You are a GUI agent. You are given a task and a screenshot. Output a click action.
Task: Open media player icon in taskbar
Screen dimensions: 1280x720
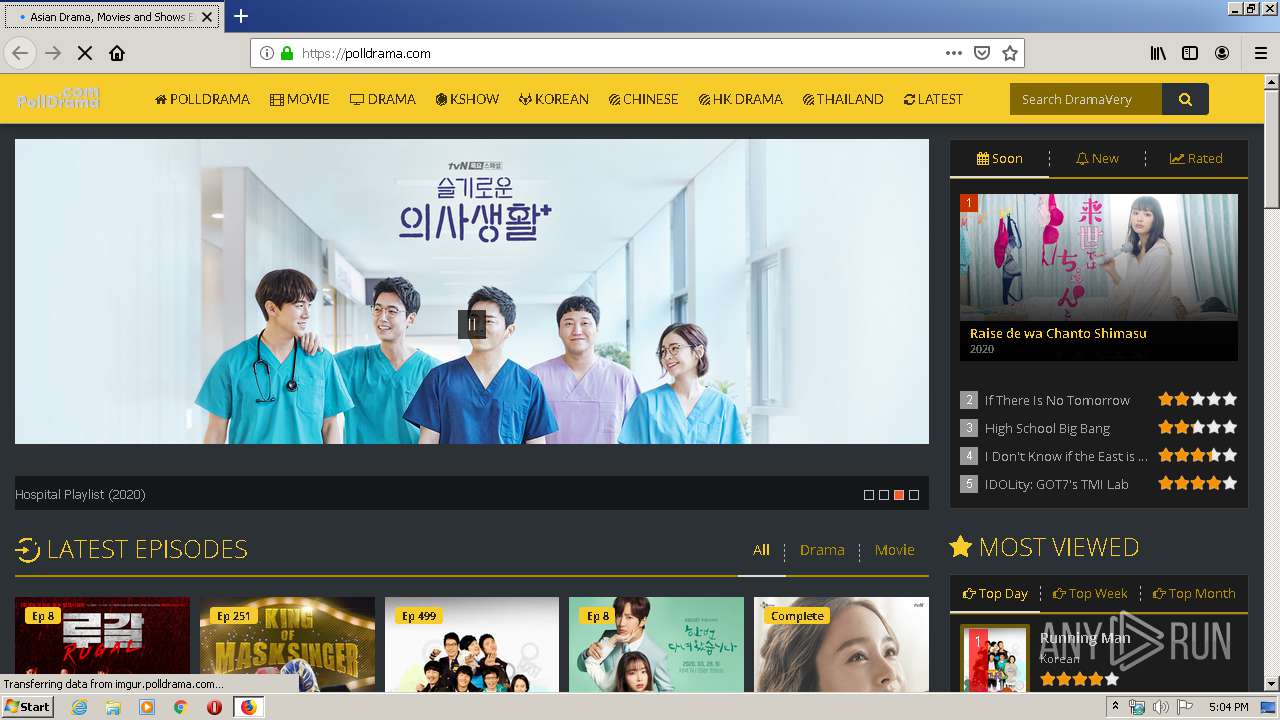click(147, 707)
